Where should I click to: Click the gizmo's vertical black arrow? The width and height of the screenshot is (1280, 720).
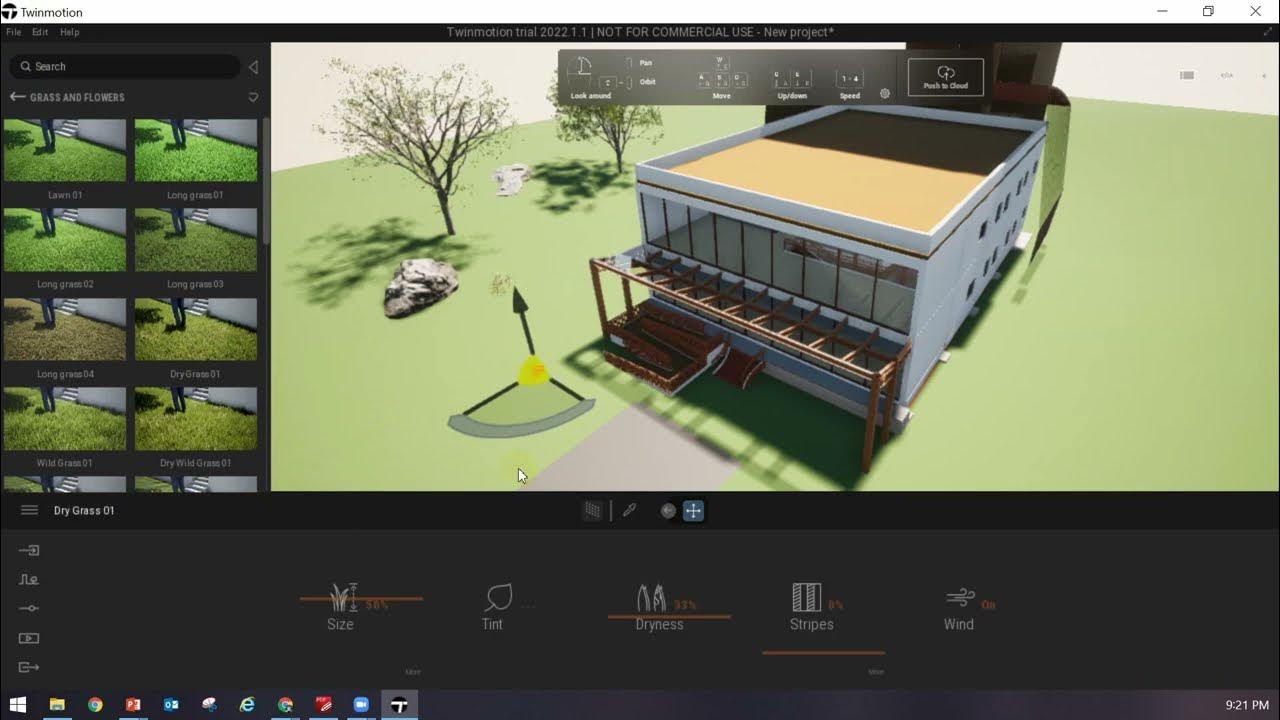(520, 320)
